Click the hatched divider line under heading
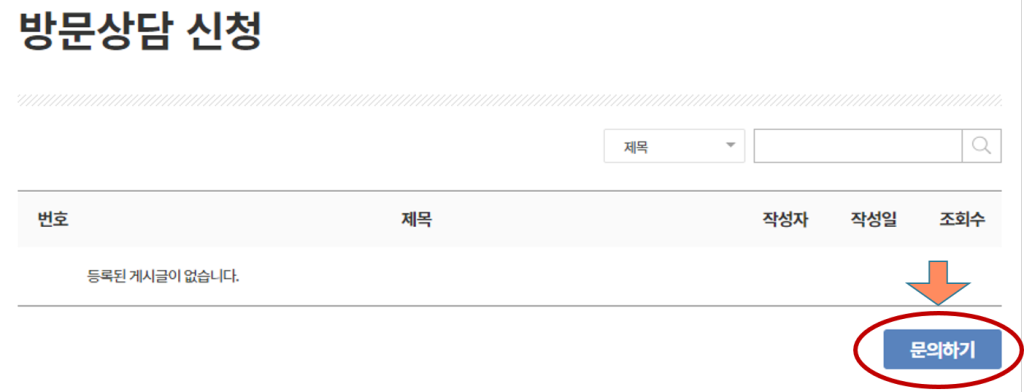The height and width of the screenshot is (392, 1024). [509, 100]
